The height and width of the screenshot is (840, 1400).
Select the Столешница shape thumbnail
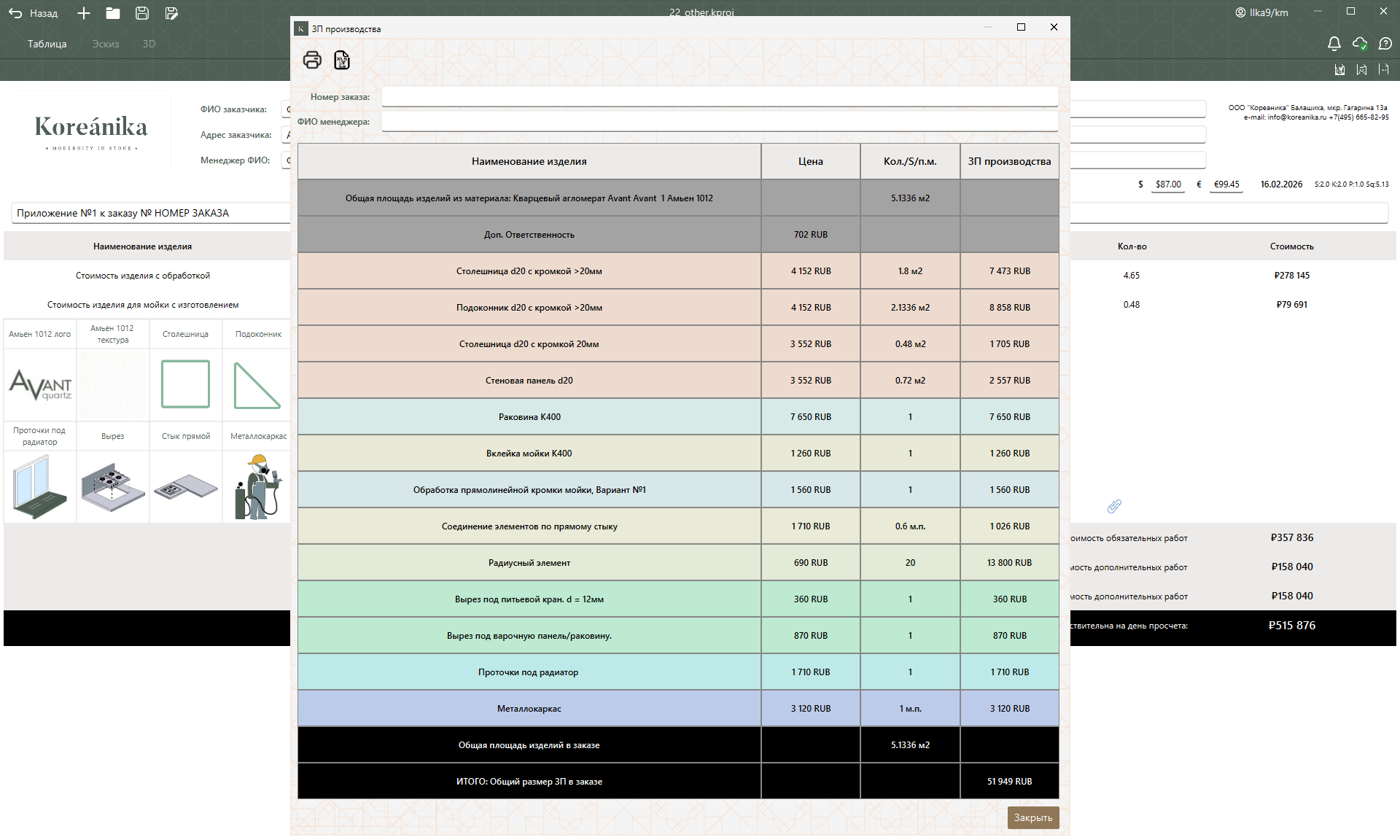(185, 384)
